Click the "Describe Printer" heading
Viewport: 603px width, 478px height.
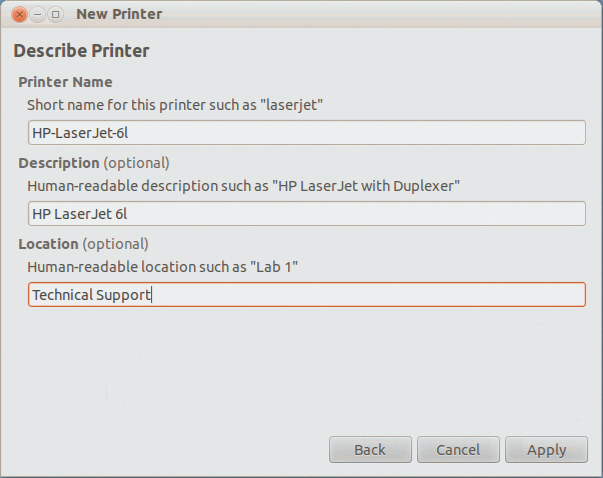81,51
